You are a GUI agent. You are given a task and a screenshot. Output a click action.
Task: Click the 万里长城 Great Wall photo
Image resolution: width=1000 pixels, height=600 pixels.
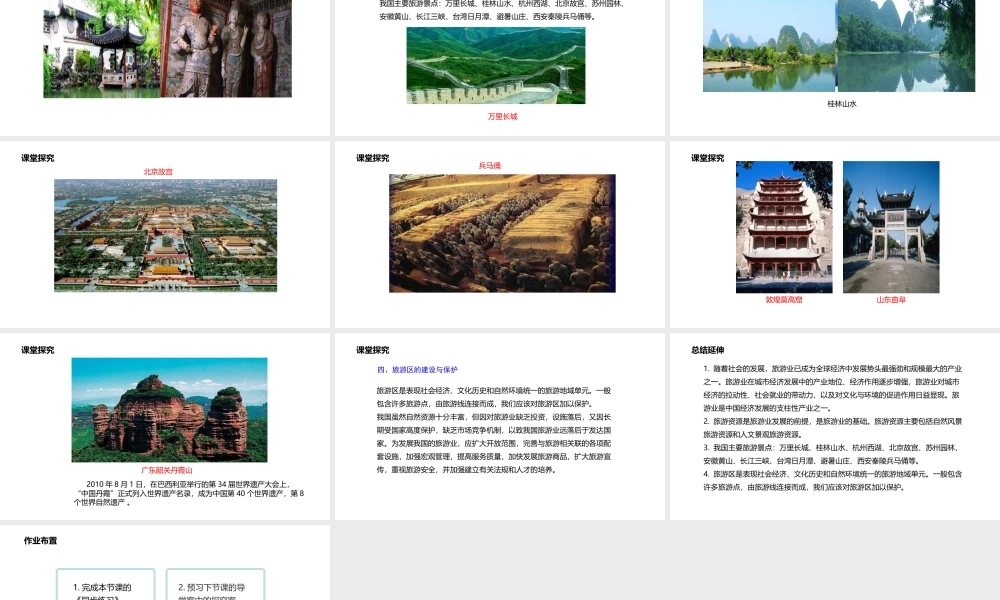click(496, 65)
